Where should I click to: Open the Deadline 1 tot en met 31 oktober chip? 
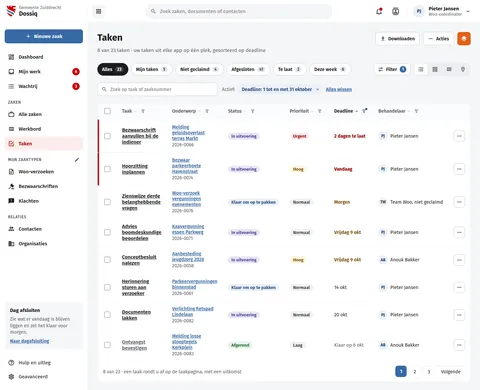[x=280, y=89]
